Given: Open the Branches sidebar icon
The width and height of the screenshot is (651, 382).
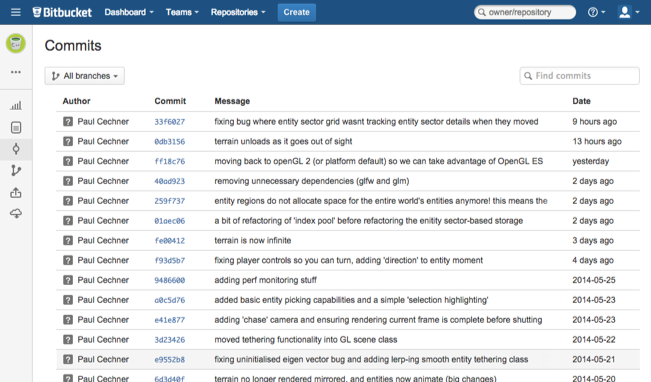Looking at the screenshot, I should 16,171.
